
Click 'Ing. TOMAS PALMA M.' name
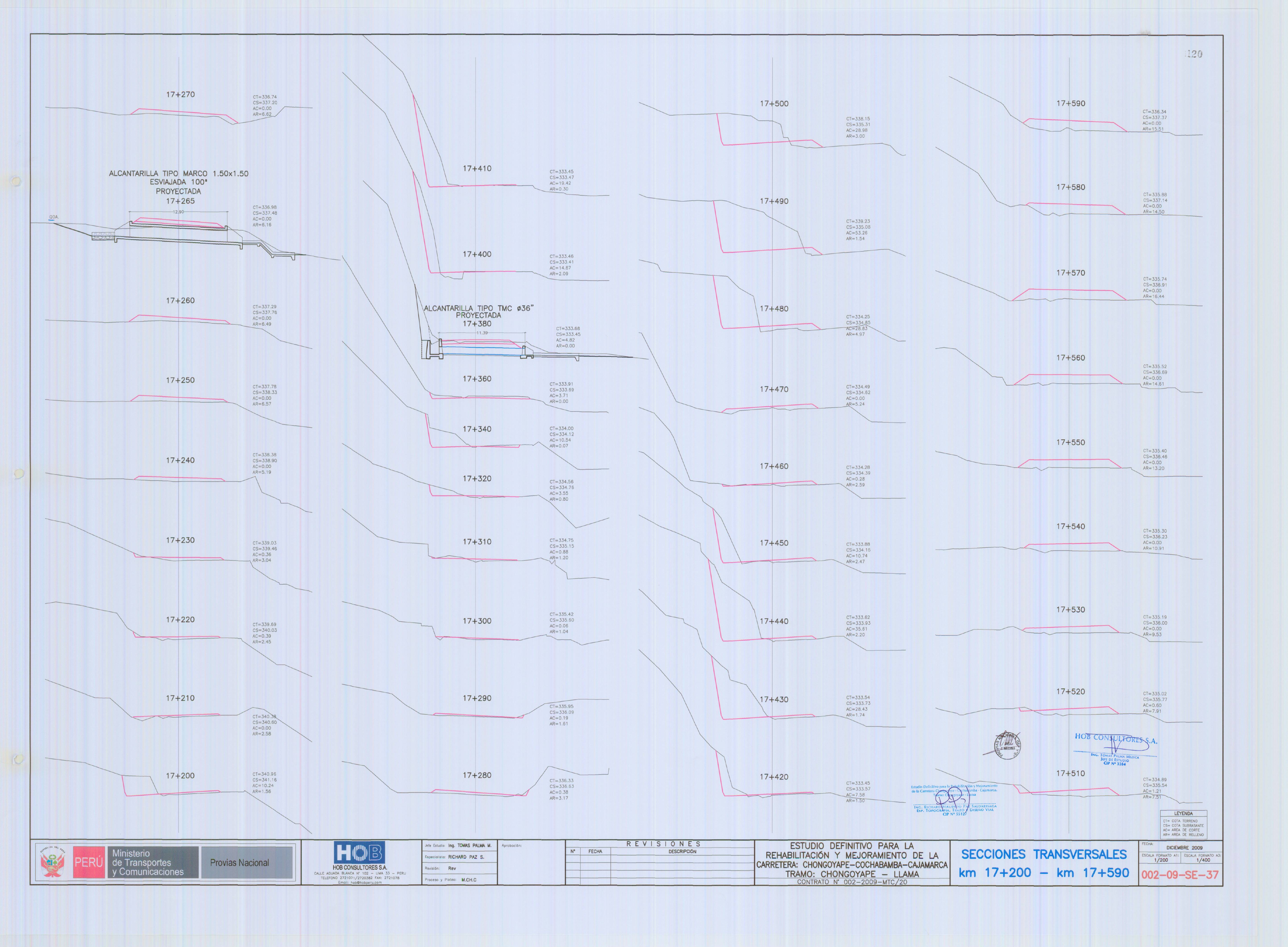[x=470, y=846]
